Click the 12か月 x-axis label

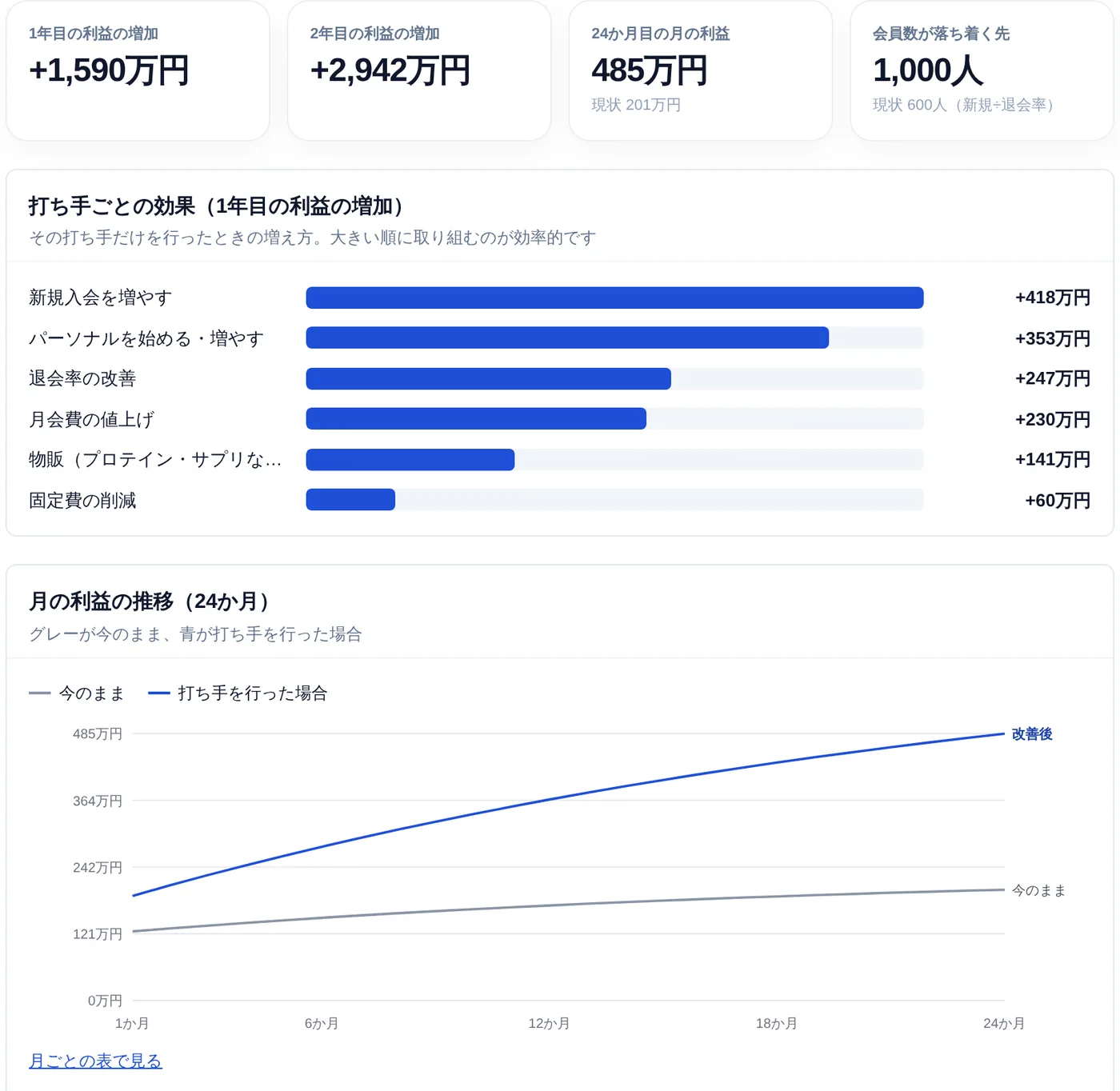point(549,1023)
